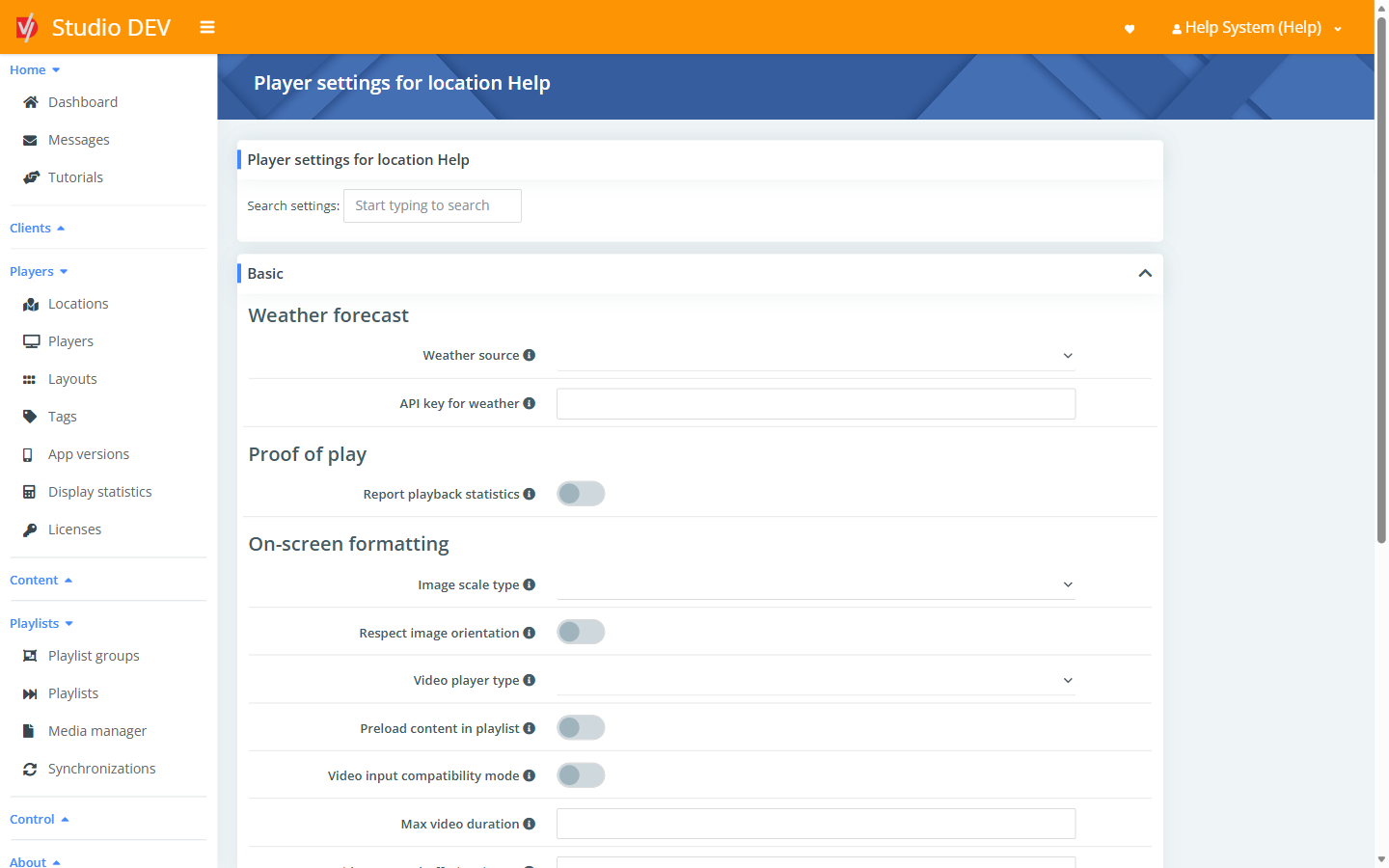The image size is (1389, 868).
Task: Click the Dashboard home icon
Action: coord(30,102)
